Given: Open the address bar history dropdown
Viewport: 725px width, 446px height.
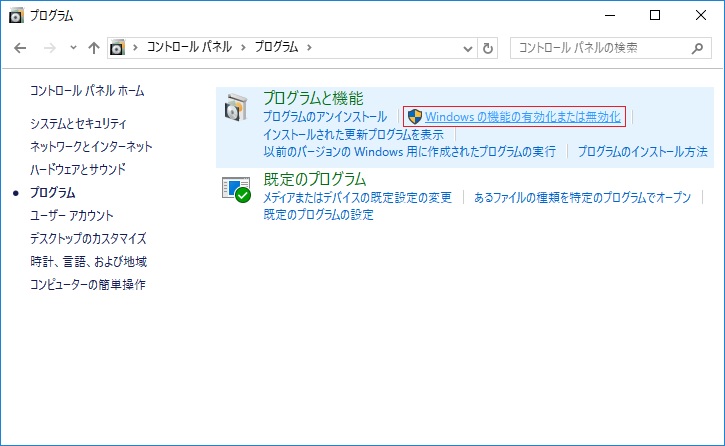Looking at the screenshot, I should pos(468,49).
